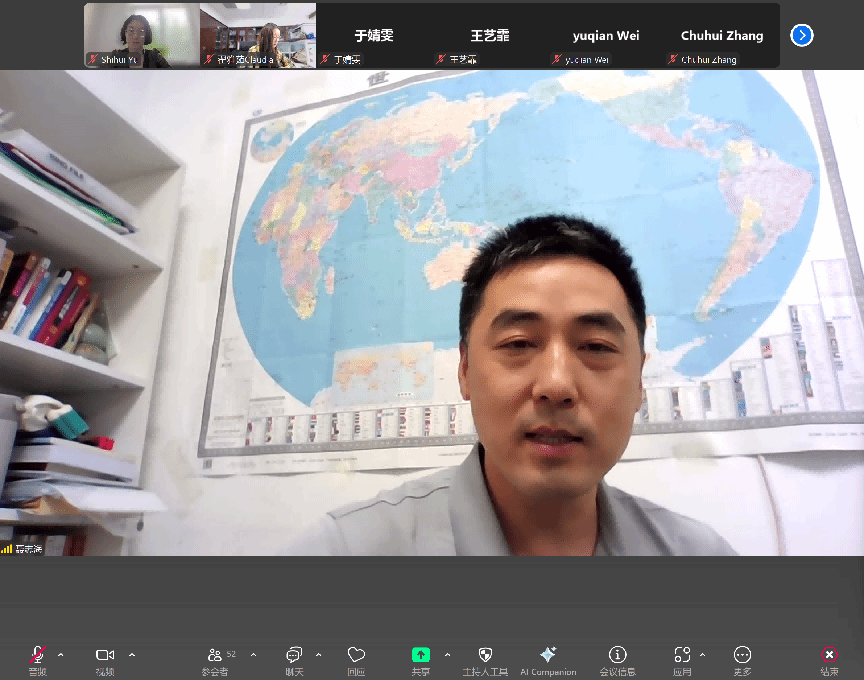864x680 pixels.
Task: Toggle the video camera on or off
Action: [105, 655]
